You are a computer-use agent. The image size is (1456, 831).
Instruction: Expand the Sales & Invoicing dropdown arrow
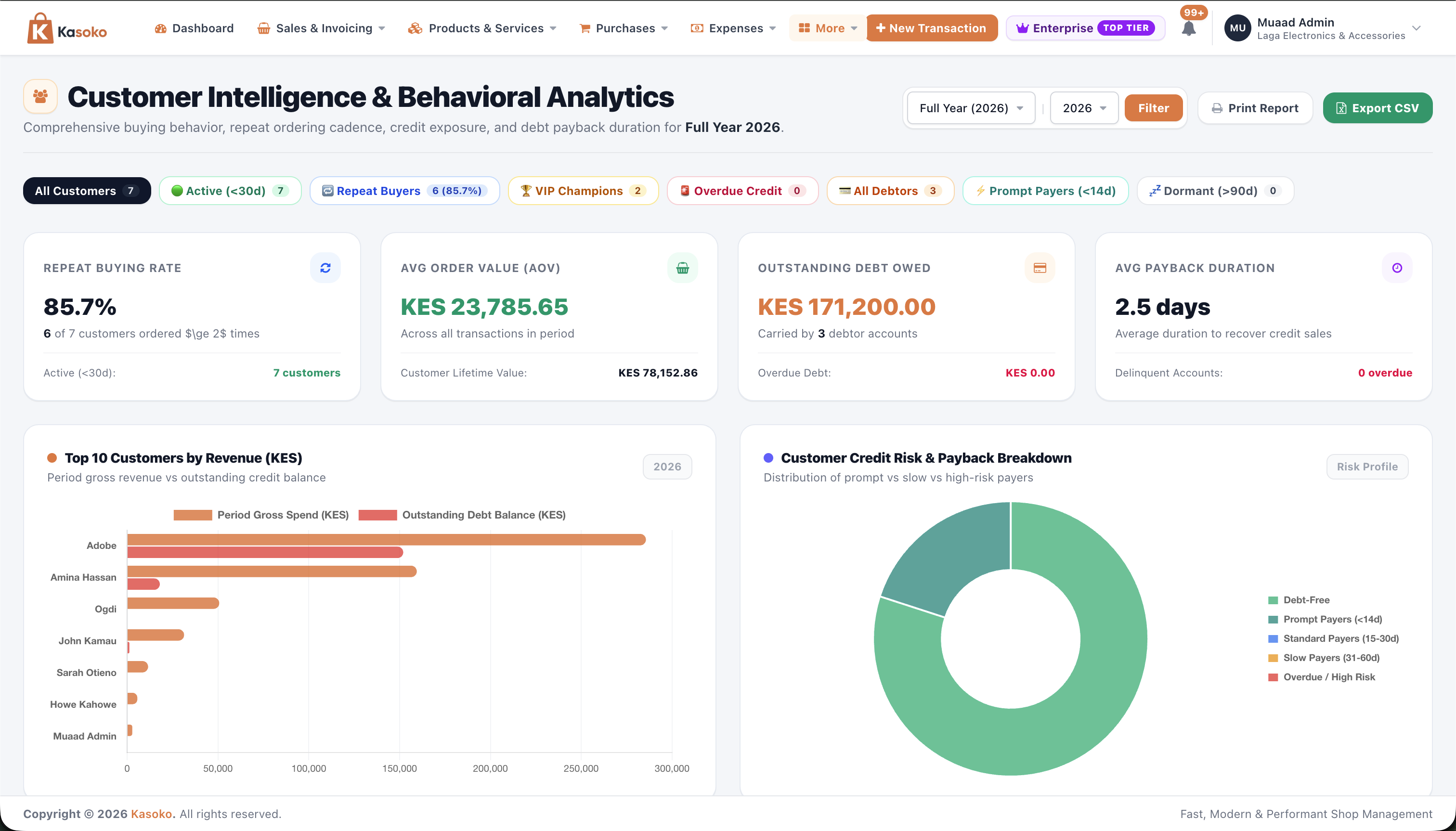382,28
